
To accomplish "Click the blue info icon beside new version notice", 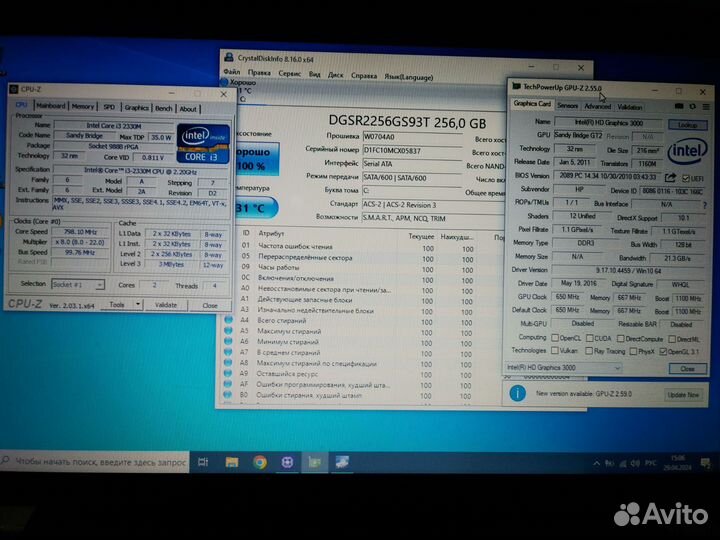I will (518, 393).
